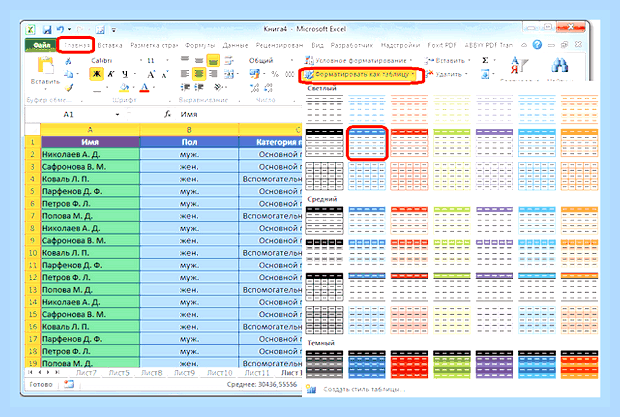Click the AutoSum sigma icon
Screen dimensions: 620x417
(x=485, y=60)
